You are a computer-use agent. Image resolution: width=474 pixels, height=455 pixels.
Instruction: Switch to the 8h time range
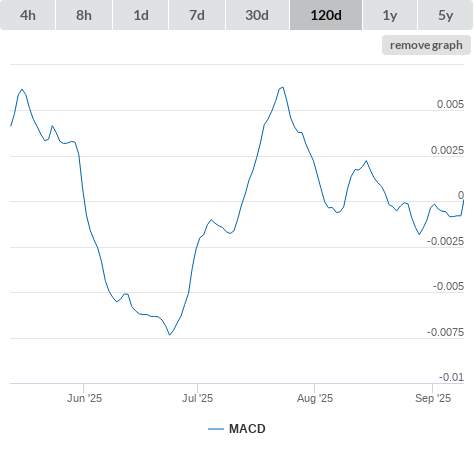(x=84, y=15)
